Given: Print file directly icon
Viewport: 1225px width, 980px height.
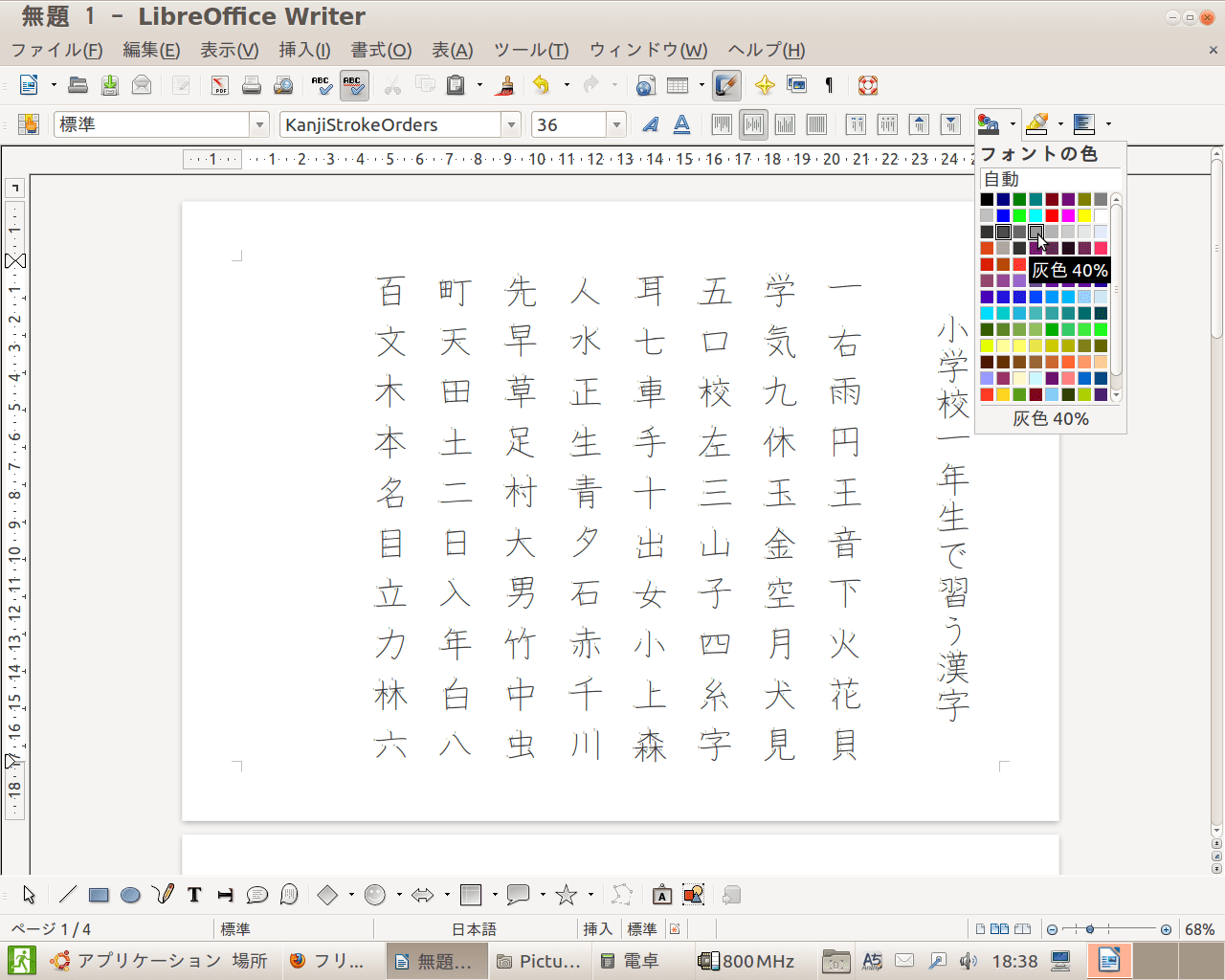Looking at the screenshot, I should [x=252, y=85].
